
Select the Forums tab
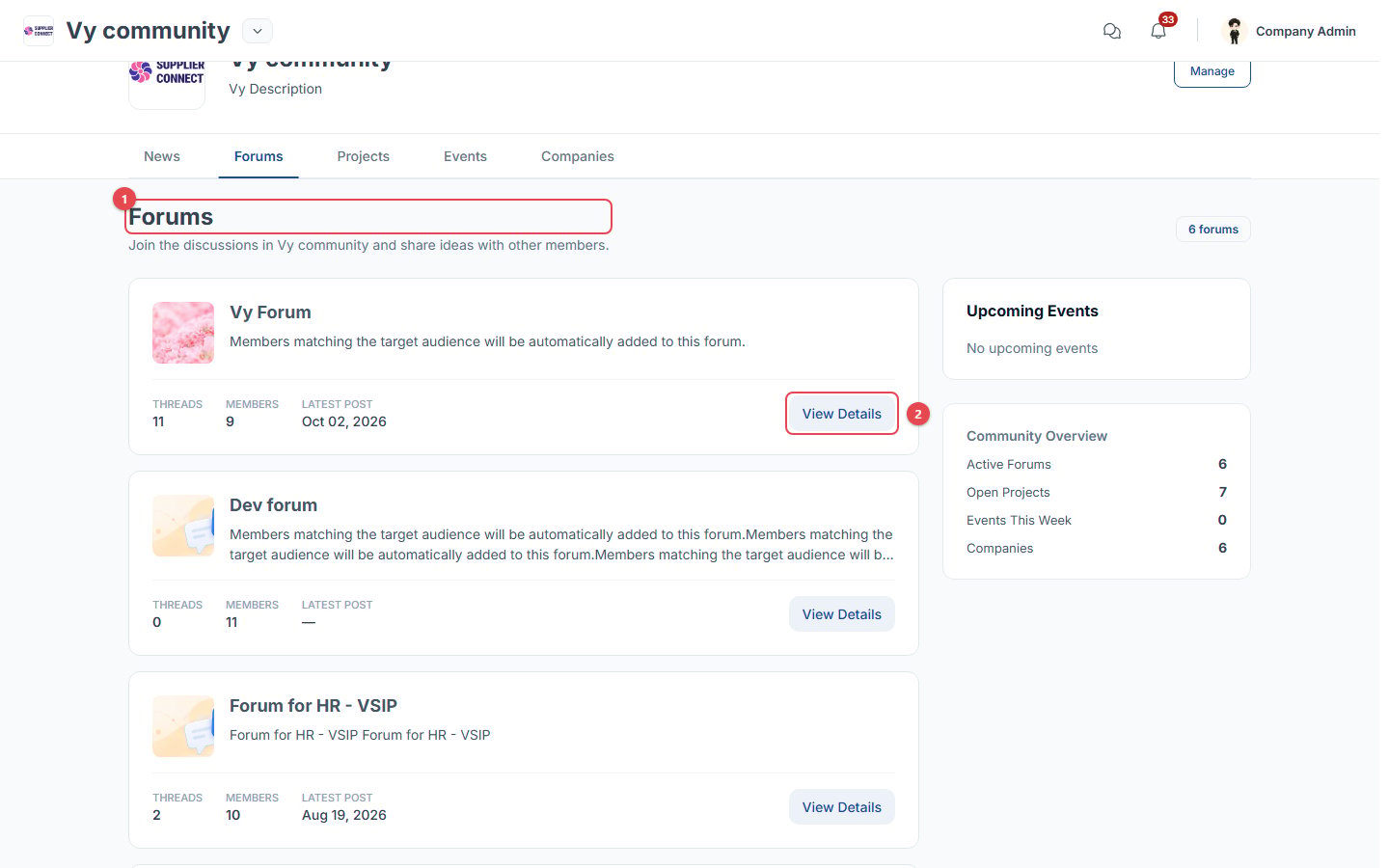[259, 156]
